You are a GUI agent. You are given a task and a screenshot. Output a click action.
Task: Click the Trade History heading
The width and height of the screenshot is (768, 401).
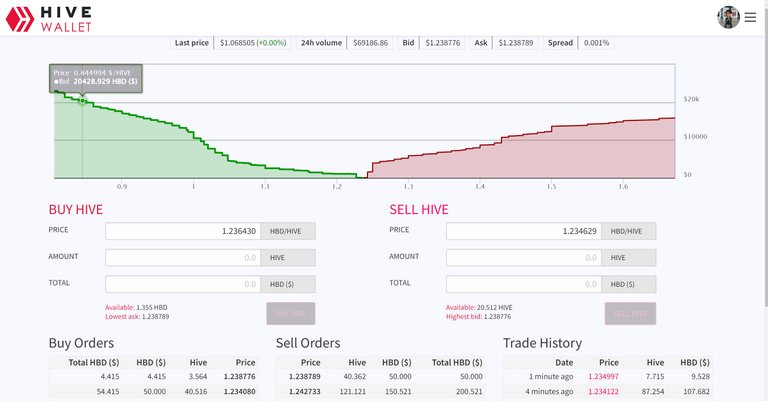tap(542, 343)
